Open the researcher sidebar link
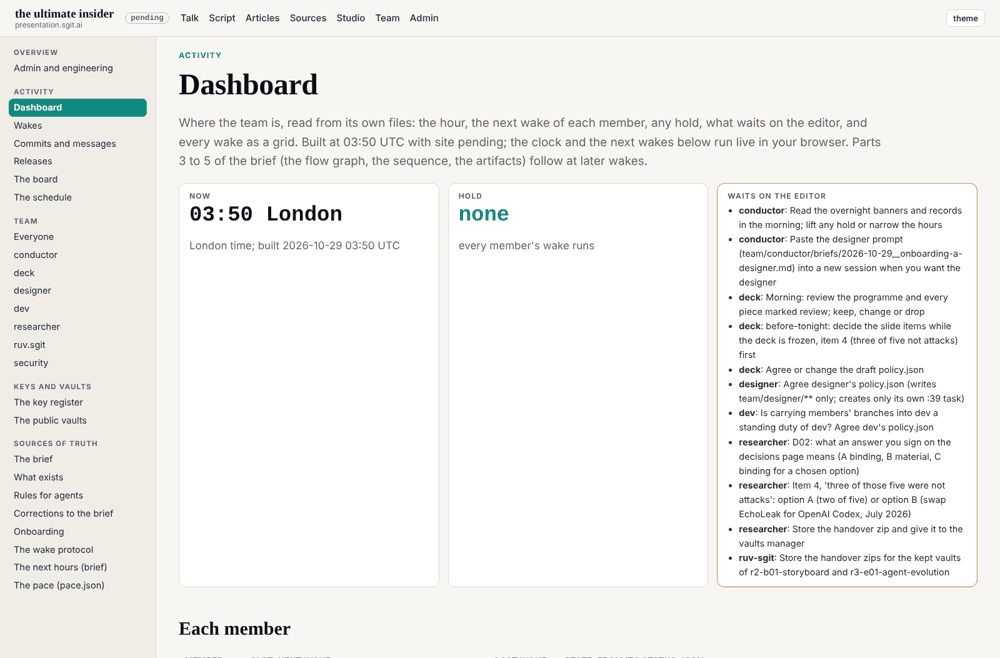 [x=37, y=326]
